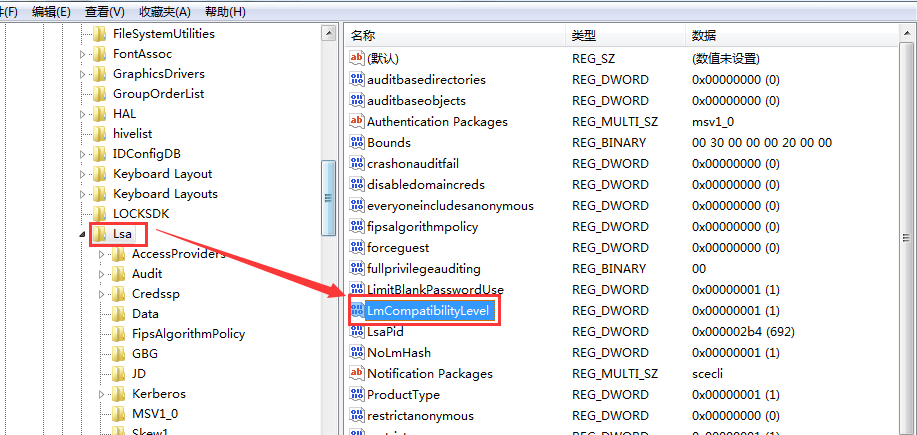Screen dimensions: 917x435
Task: Click the GraphicsDrivers folder icon
Action: pos(99,74)
